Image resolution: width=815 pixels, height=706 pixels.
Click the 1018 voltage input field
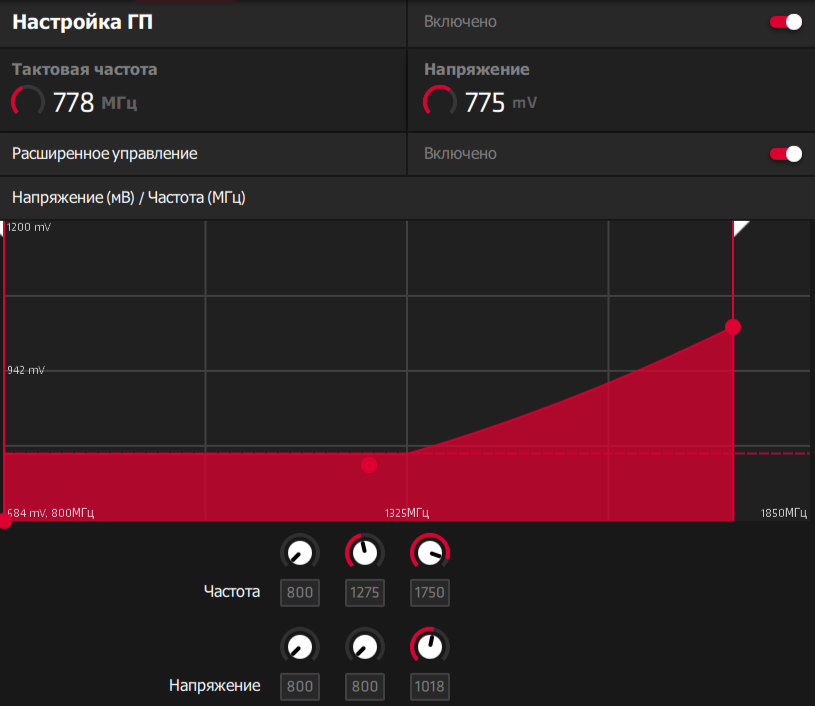click(430, 687)
